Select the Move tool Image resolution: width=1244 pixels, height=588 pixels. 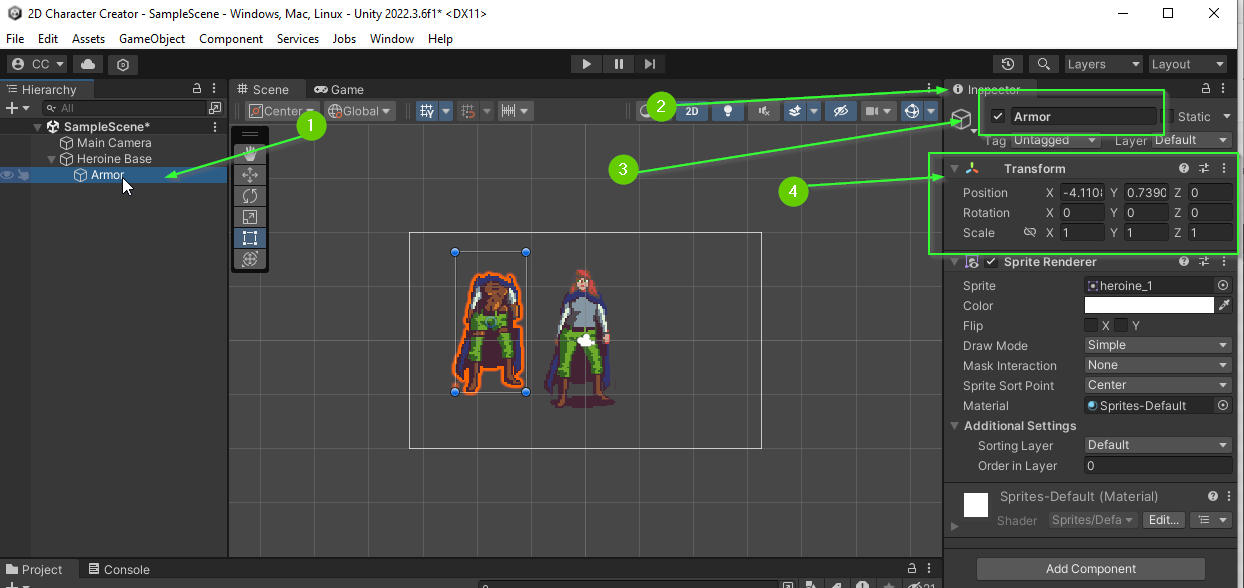pyautogui.click(x=250, y=175)
